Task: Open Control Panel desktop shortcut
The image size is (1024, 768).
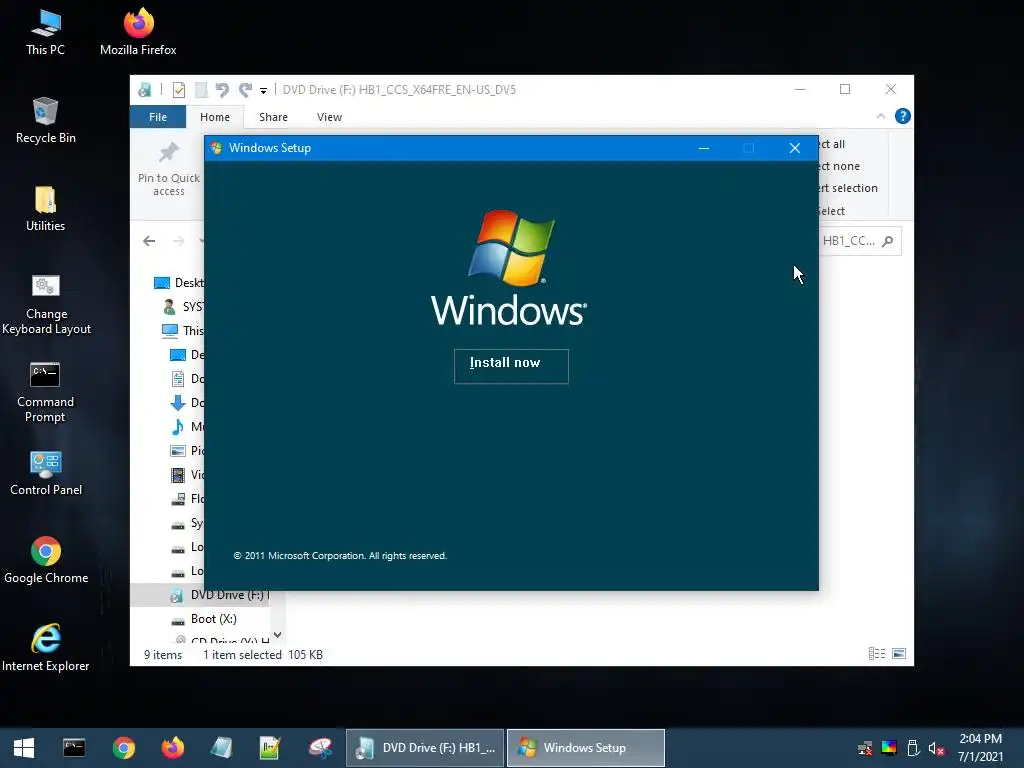Action: [x=46, y=473]
